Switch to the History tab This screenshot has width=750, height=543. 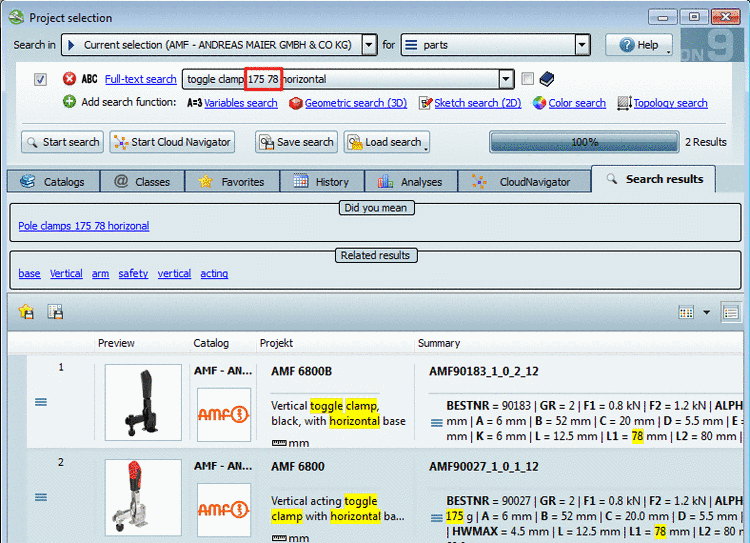322,182
